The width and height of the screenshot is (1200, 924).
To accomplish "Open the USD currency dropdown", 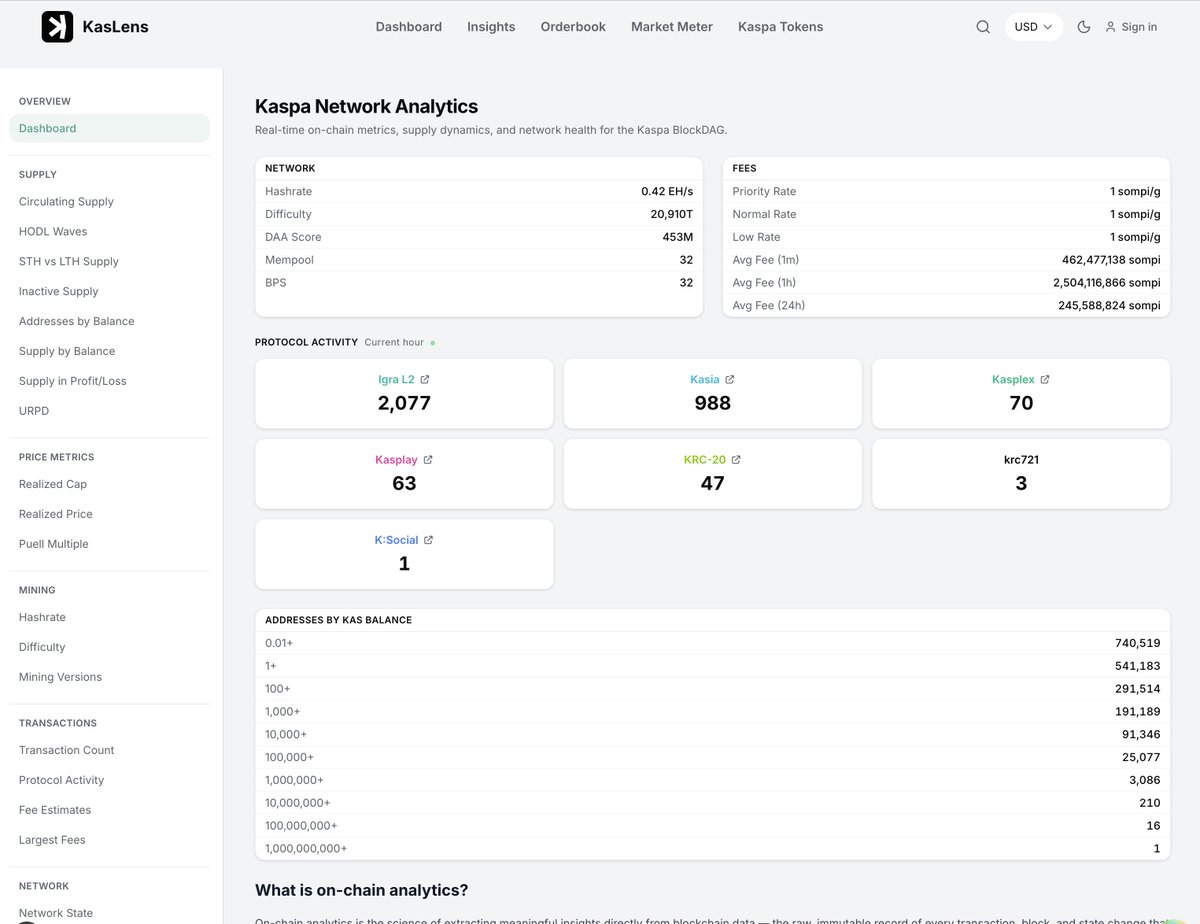I will click(x=1033, y=27).
